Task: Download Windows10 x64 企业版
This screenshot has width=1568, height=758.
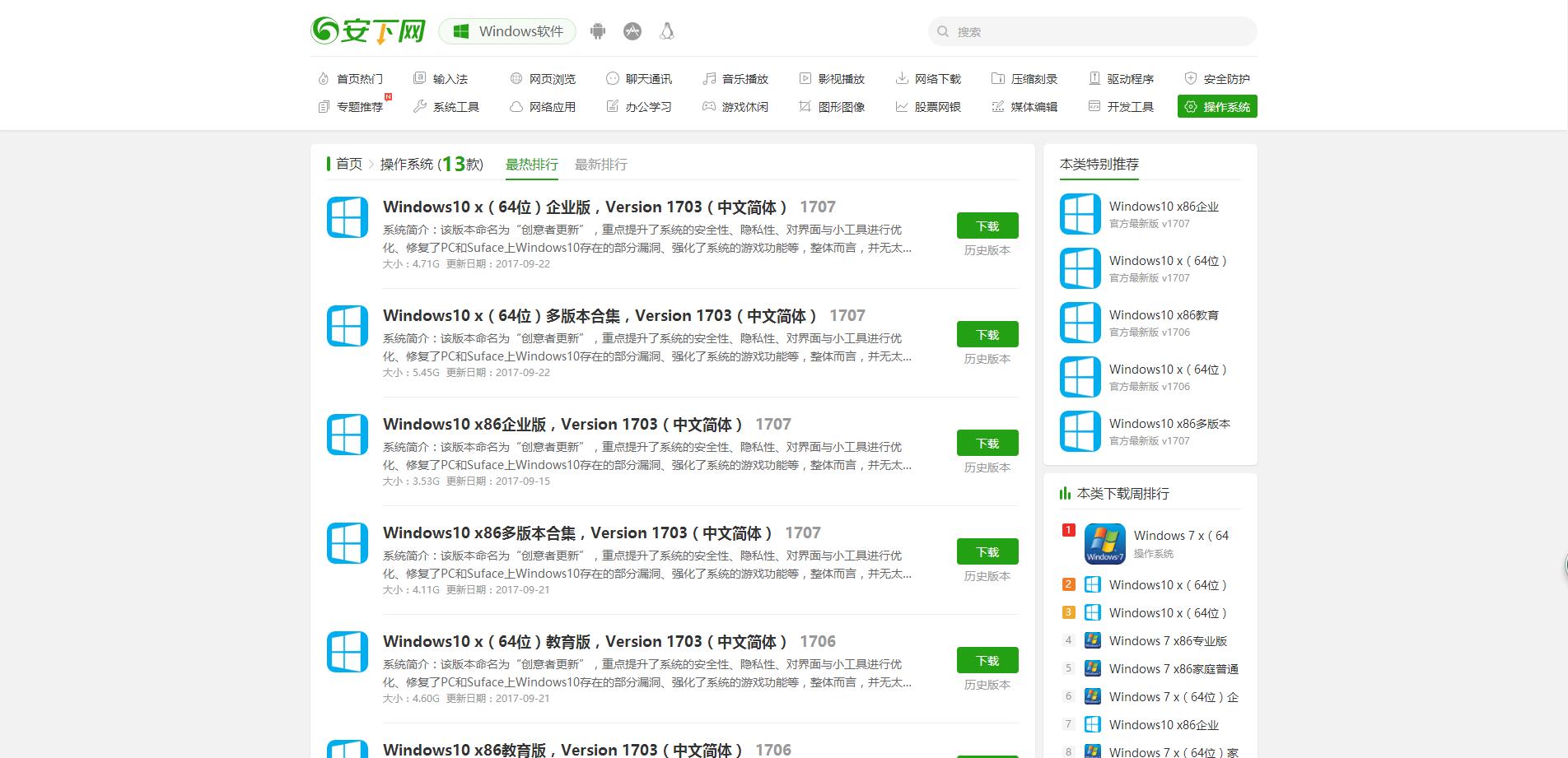Action: [987, 226]
